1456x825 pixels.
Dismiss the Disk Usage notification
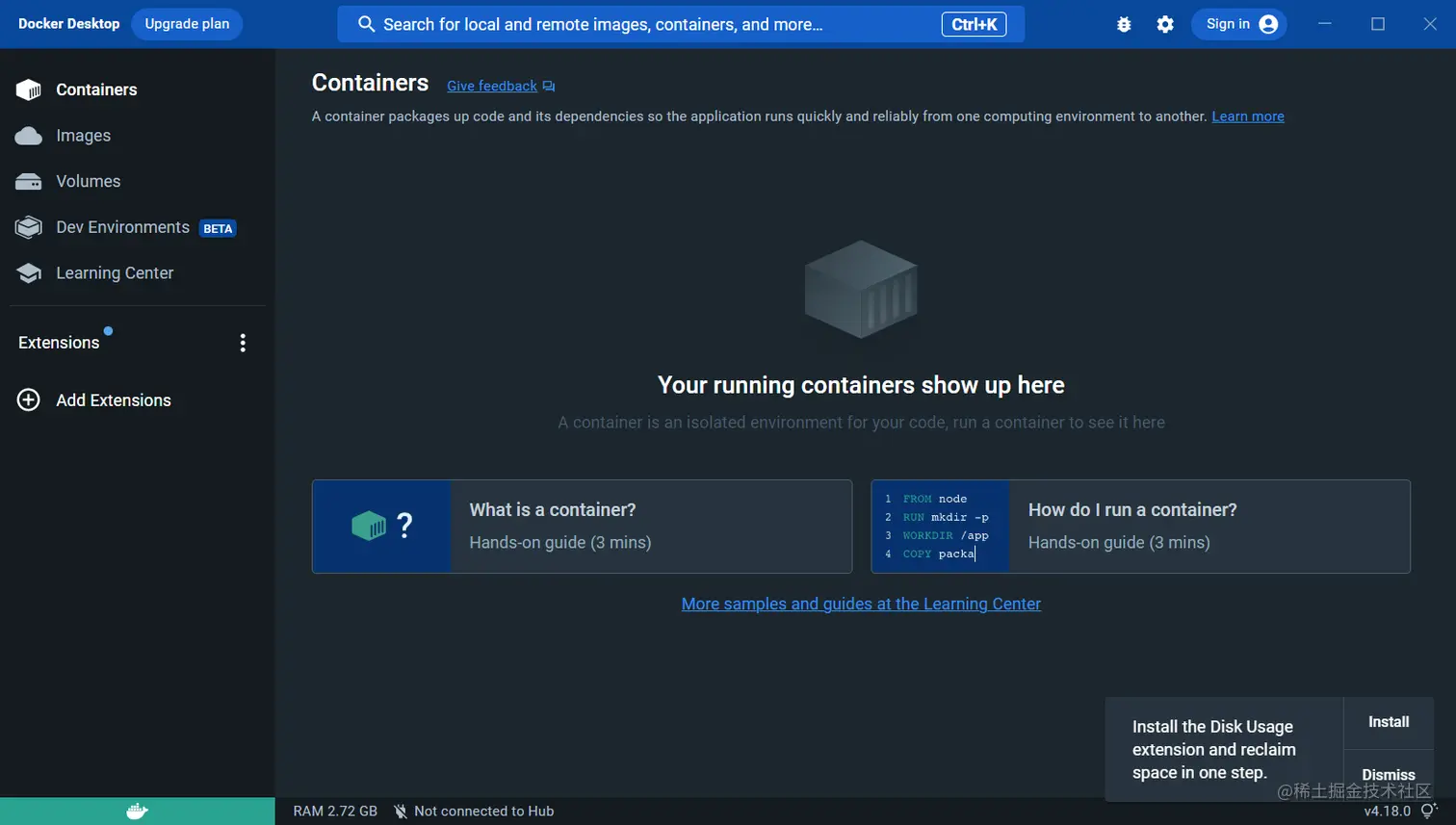coord(1389,775)
